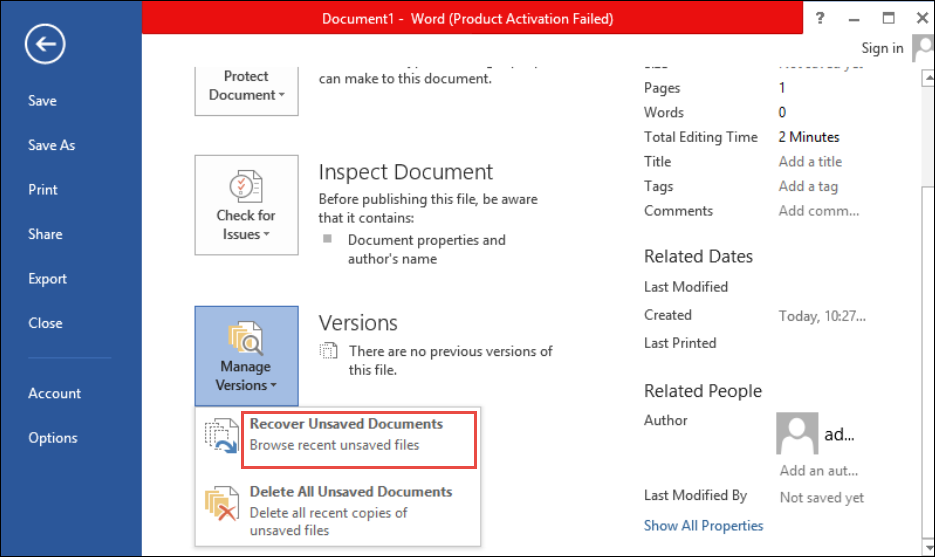
Task: Collapse the Manage Versions dropdown
Action: [246, 356]
